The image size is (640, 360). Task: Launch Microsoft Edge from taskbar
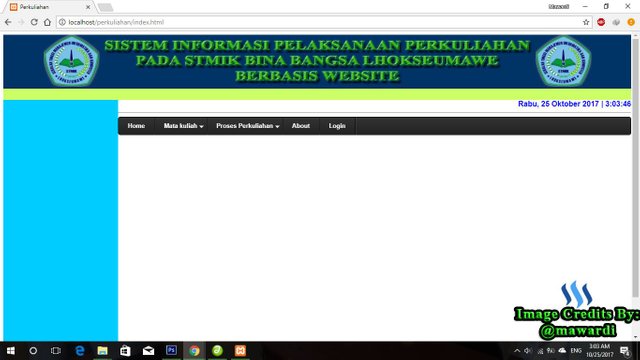click(80, 351)
